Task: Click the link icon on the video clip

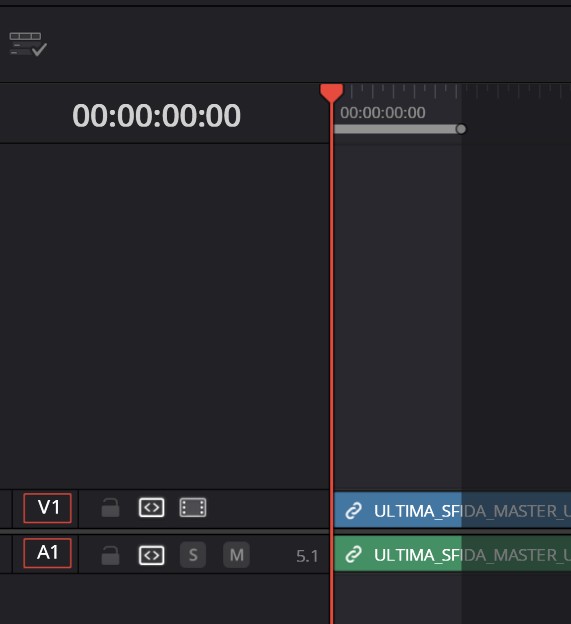Action: [x=353, y=511]
